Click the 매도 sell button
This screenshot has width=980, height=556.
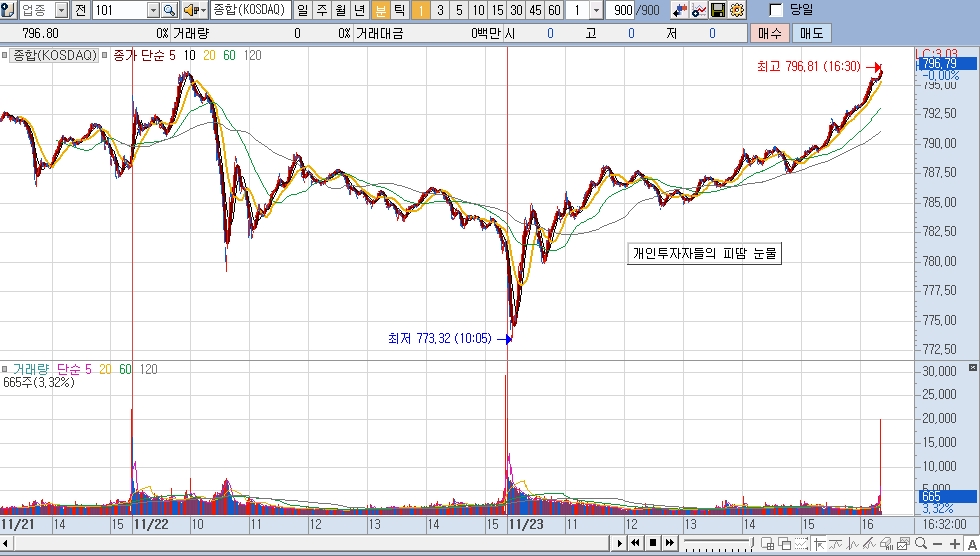pyautogui.click(x=810, y=33)
